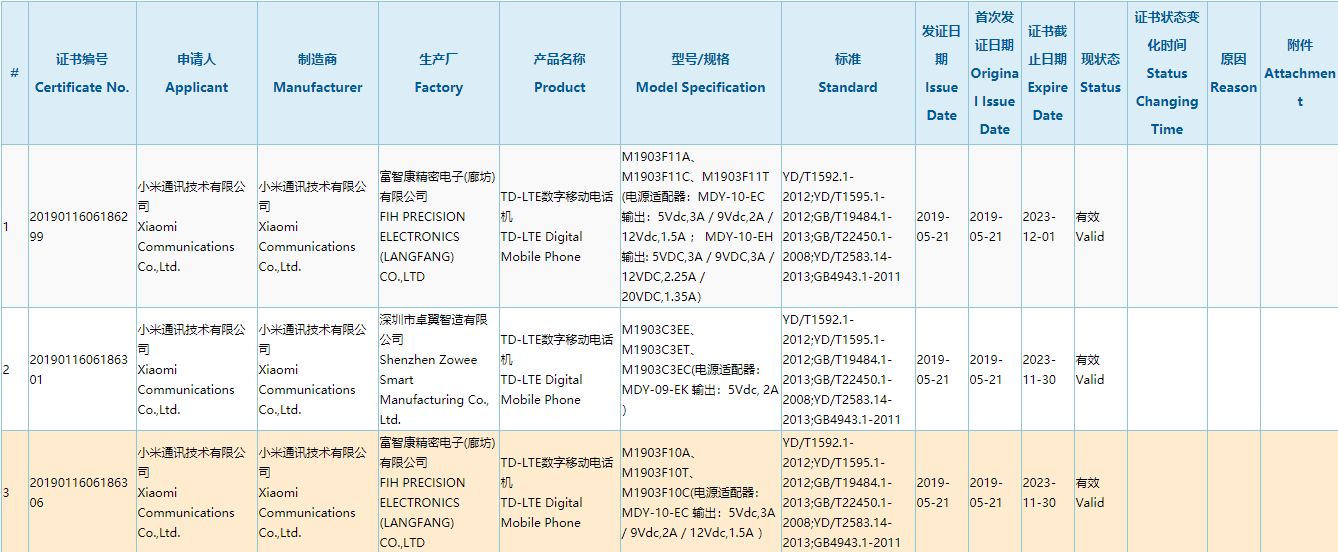Click the M1903C3EE model specification cell

coord(700,369)
